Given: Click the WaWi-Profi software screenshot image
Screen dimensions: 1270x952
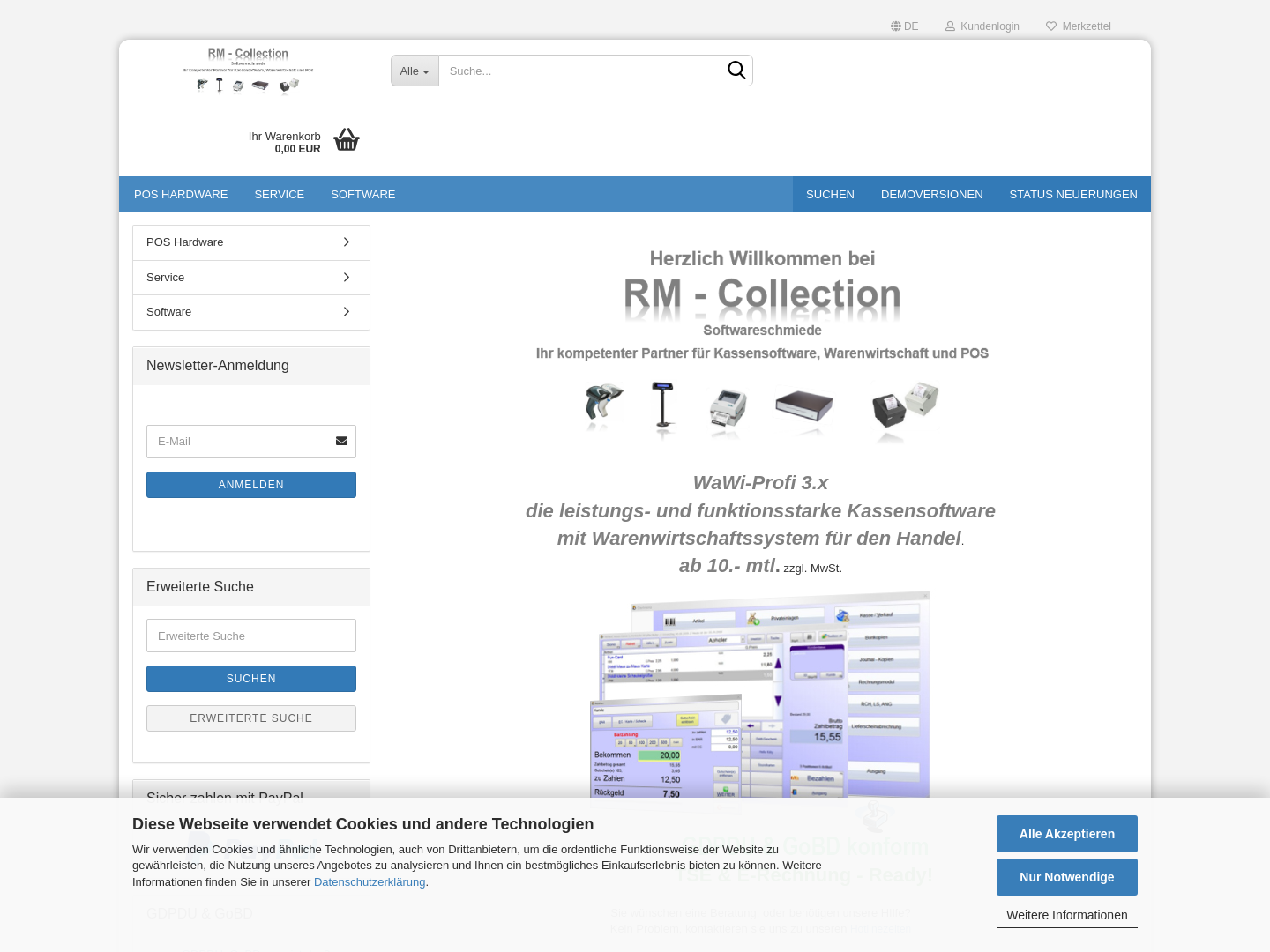Looking at the screenshot, I should [760, 695].
